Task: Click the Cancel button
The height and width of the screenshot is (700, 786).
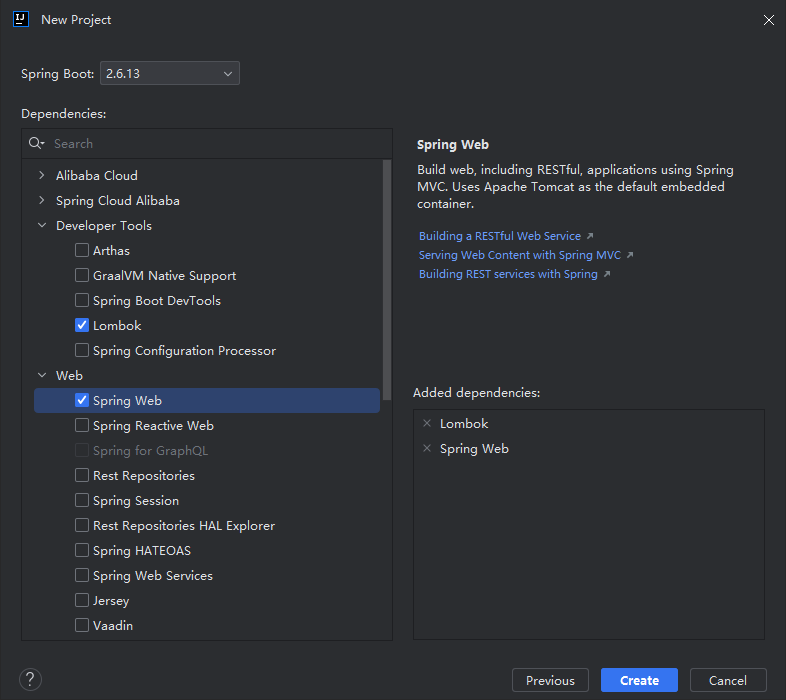Action: (x=728, y=680)
